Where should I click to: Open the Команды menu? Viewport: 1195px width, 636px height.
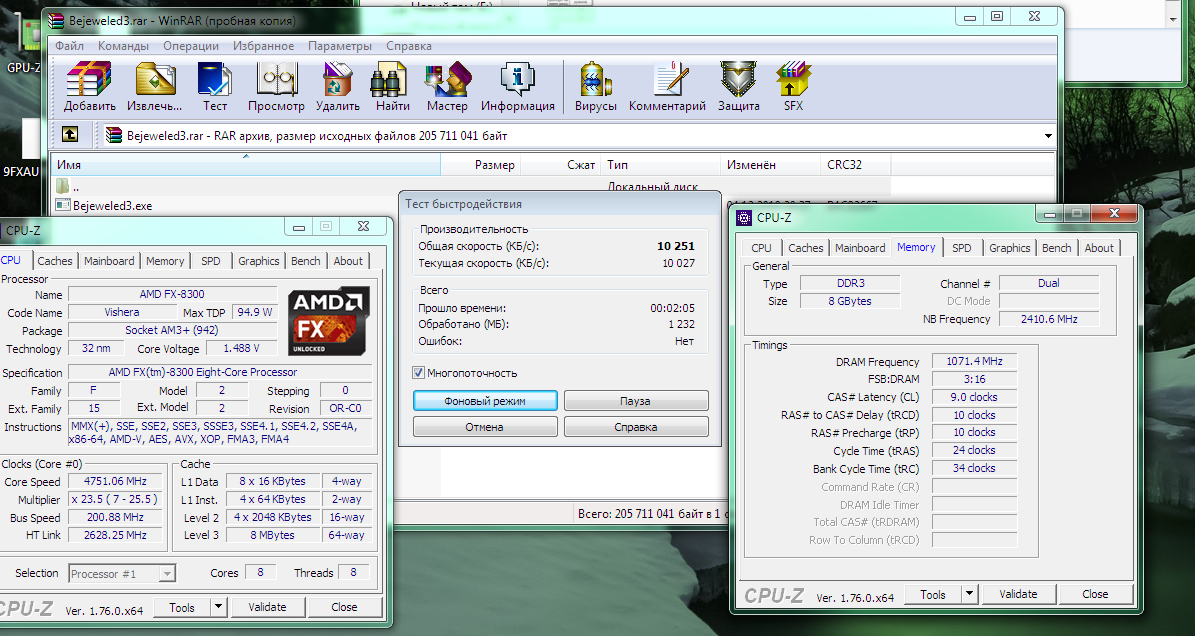coord(123,46)
